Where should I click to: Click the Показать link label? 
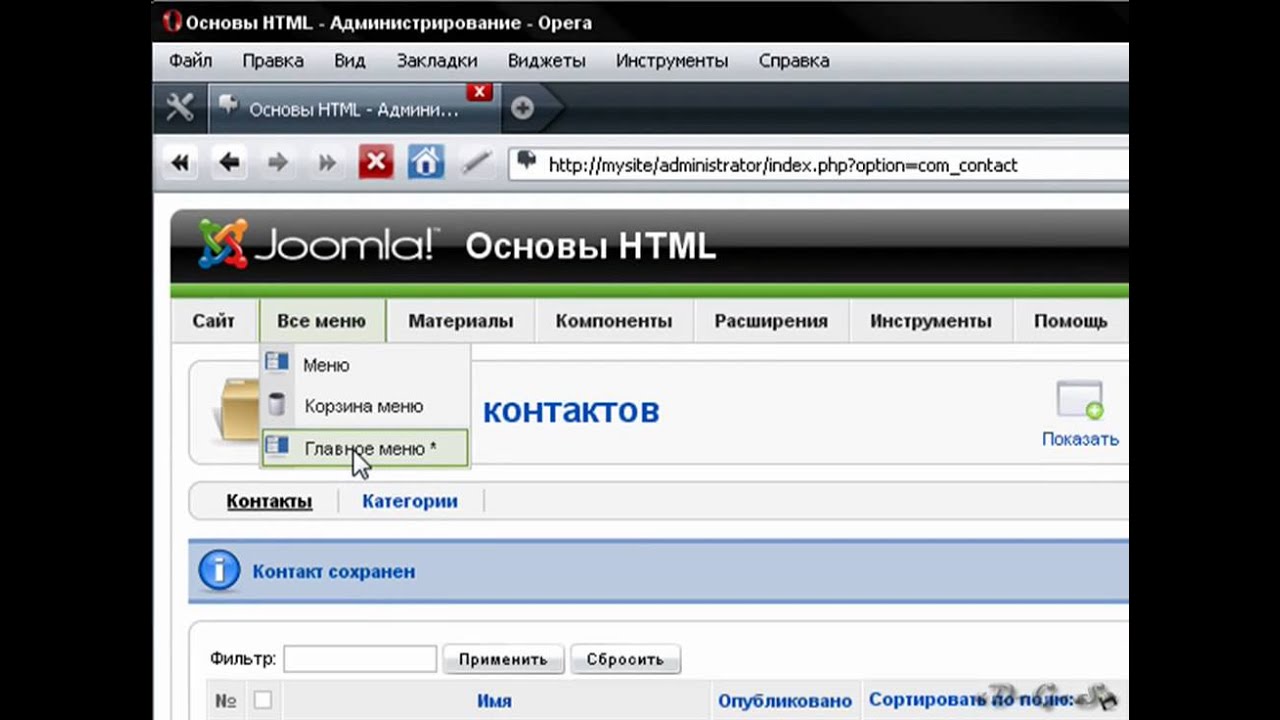[x=1080, y=439]
